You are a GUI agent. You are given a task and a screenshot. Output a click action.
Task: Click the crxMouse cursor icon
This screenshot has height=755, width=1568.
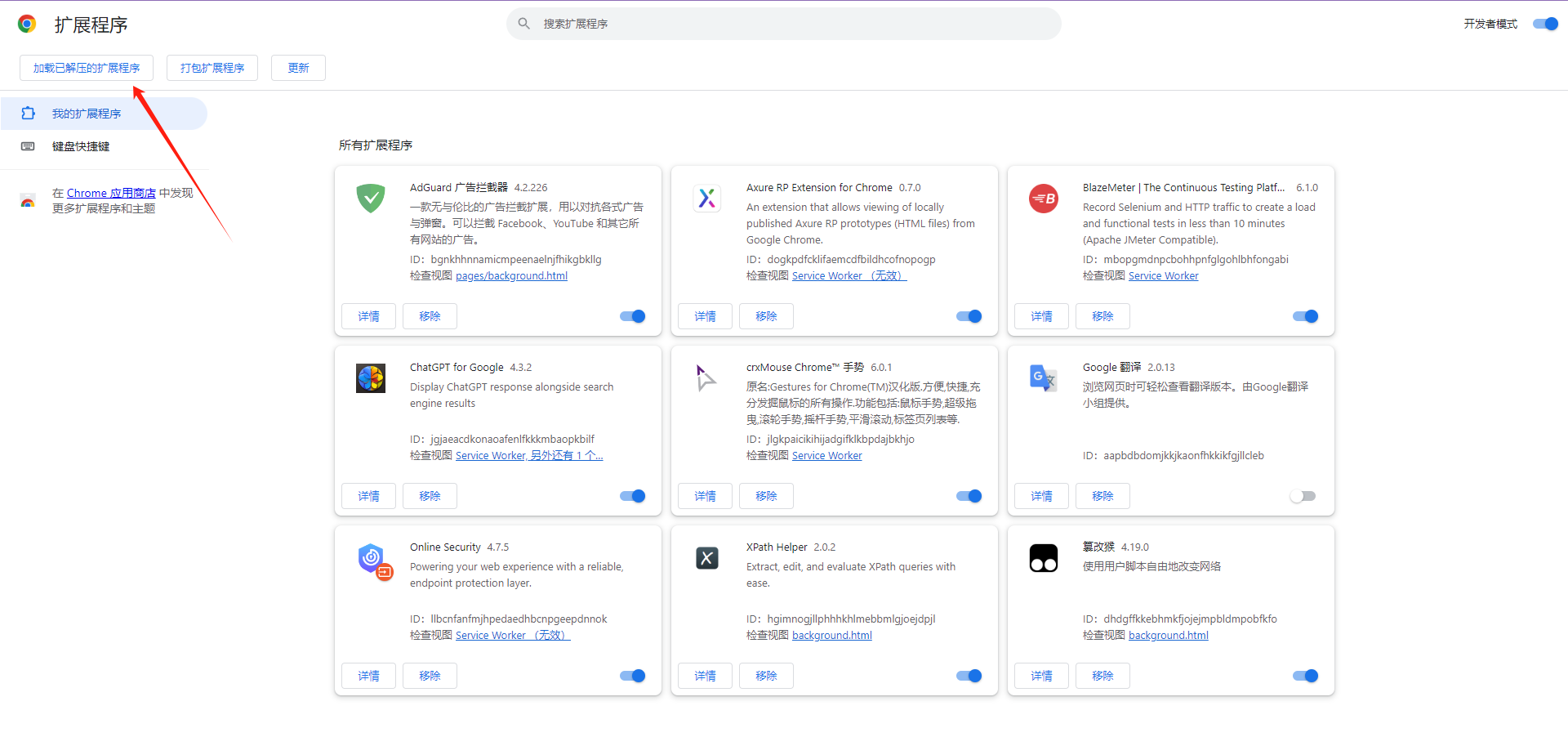click(707, 377)
